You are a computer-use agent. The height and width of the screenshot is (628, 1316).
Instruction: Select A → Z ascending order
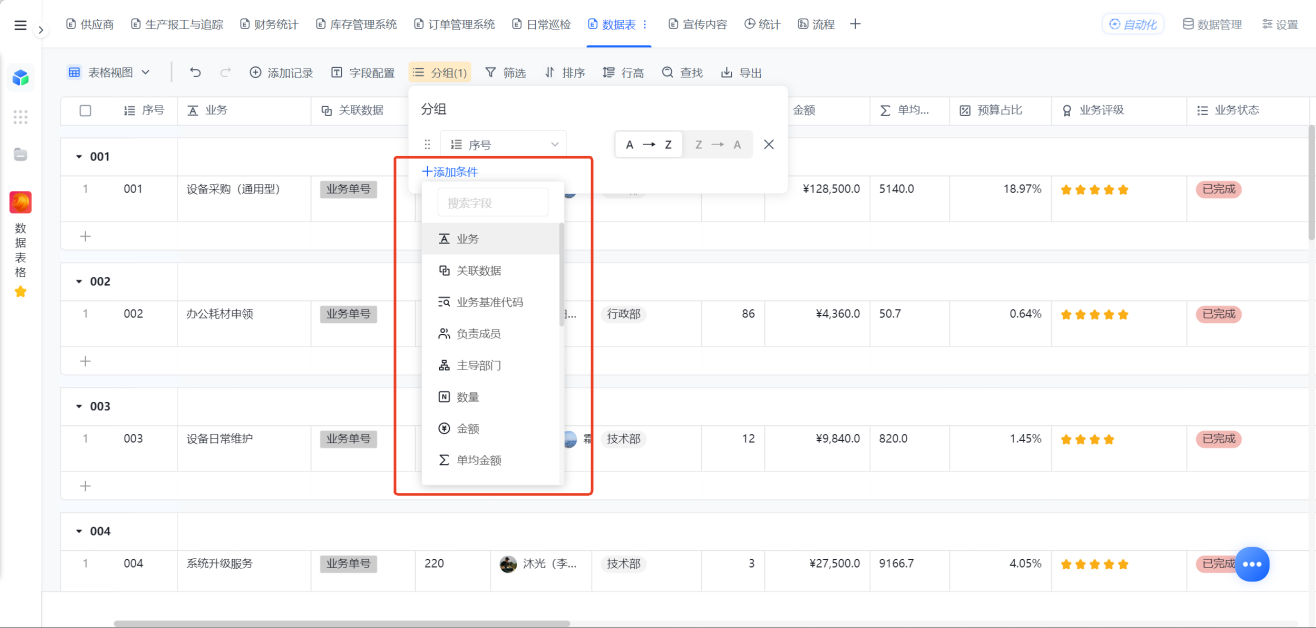(648, 144)
